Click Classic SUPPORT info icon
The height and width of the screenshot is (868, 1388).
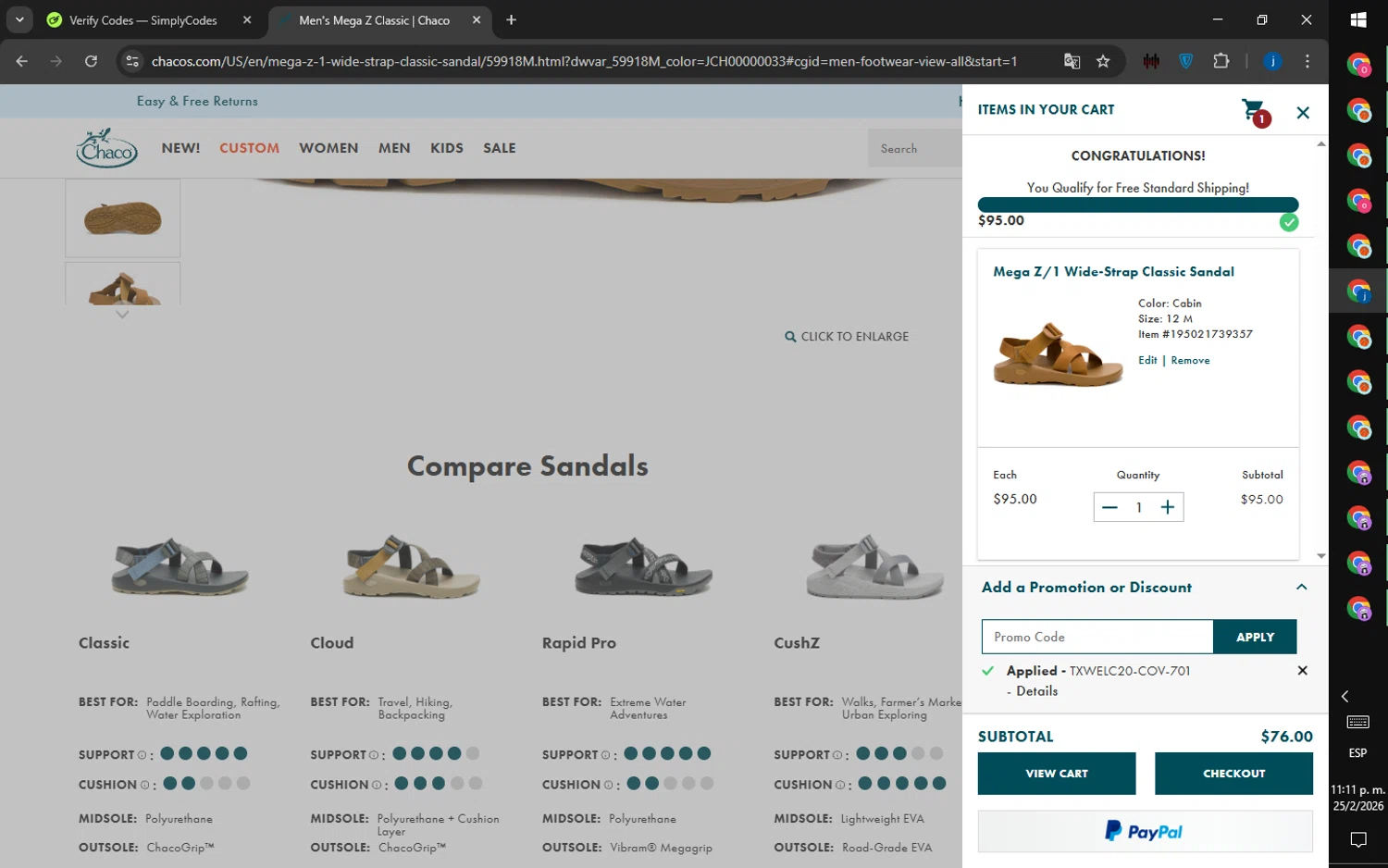pos(142,755)
